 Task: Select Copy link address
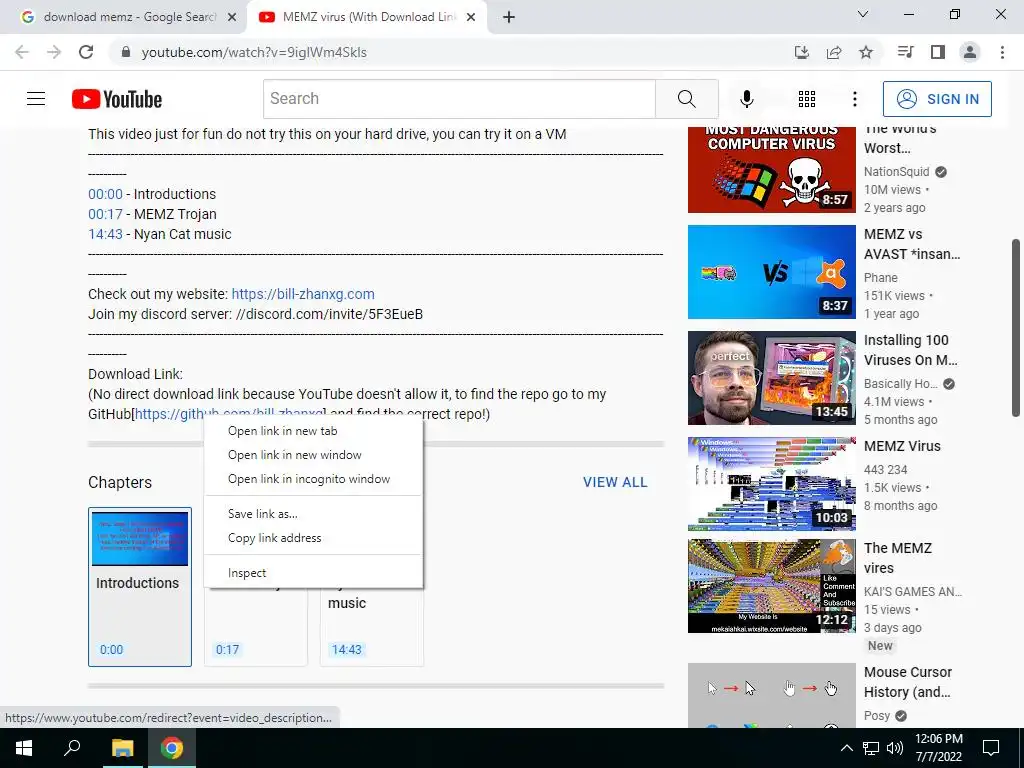313,538
